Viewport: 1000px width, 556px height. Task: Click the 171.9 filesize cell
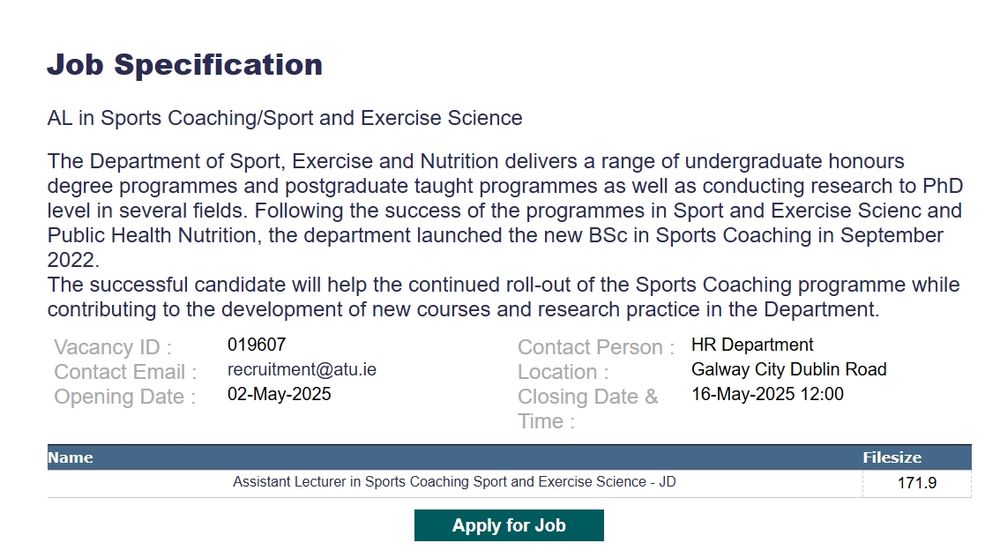(x=916, y=483)
